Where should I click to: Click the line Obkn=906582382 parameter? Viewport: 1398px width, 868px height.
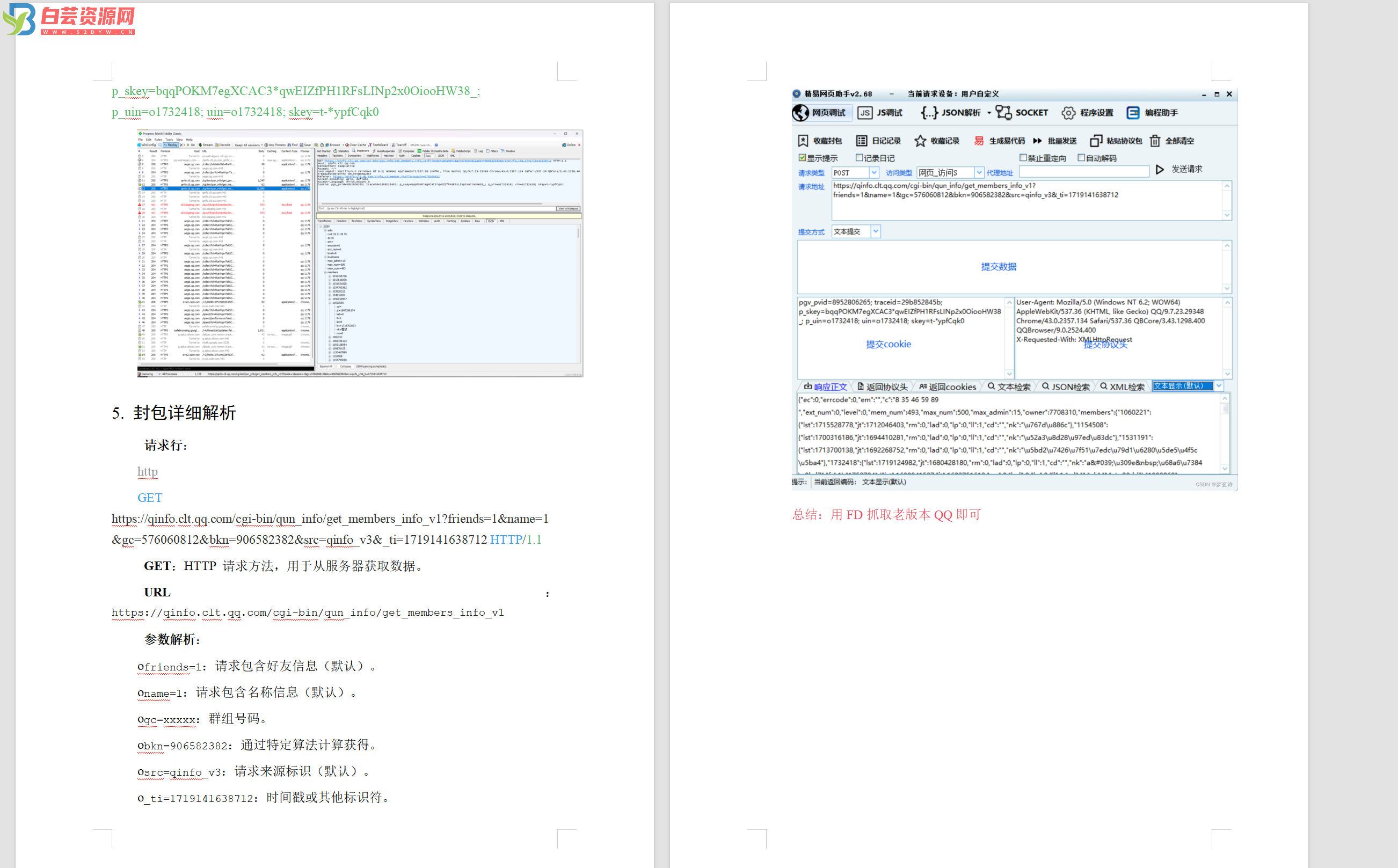point(258,745)
